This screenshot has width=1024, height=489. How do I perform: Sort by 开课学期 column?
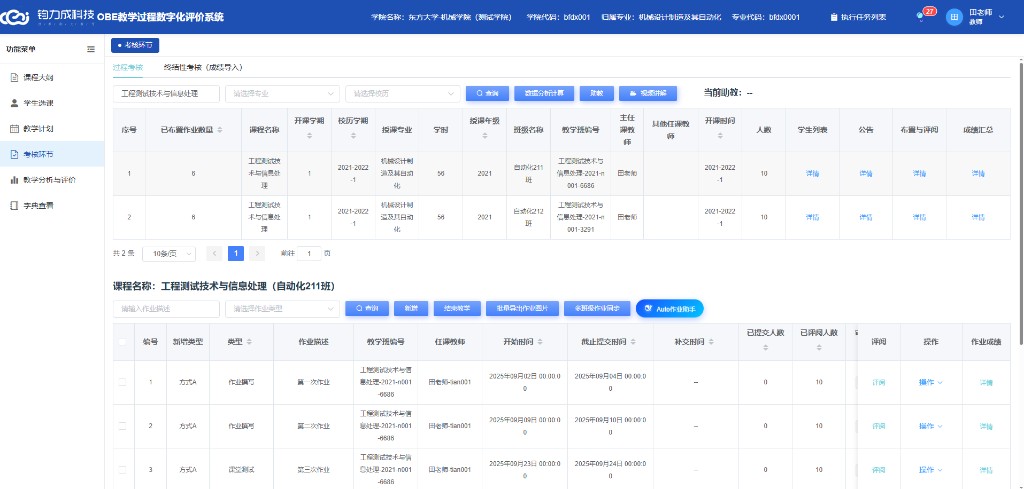[309, 136]
